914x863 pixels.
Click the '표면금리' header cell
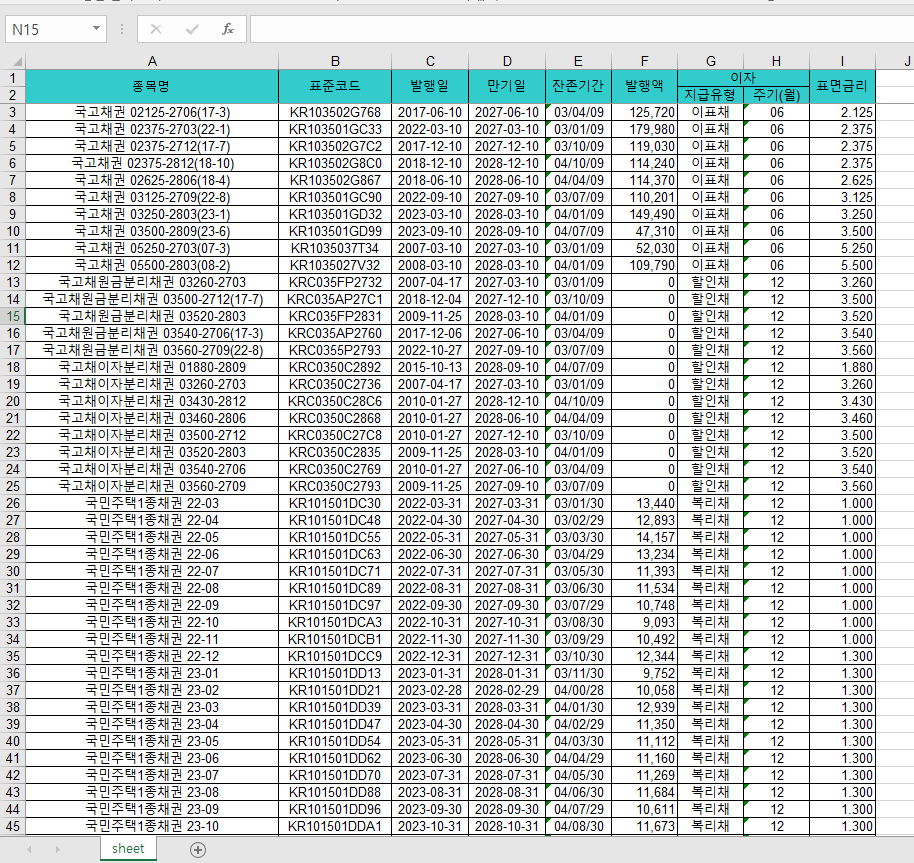click(x=842, y=86)
